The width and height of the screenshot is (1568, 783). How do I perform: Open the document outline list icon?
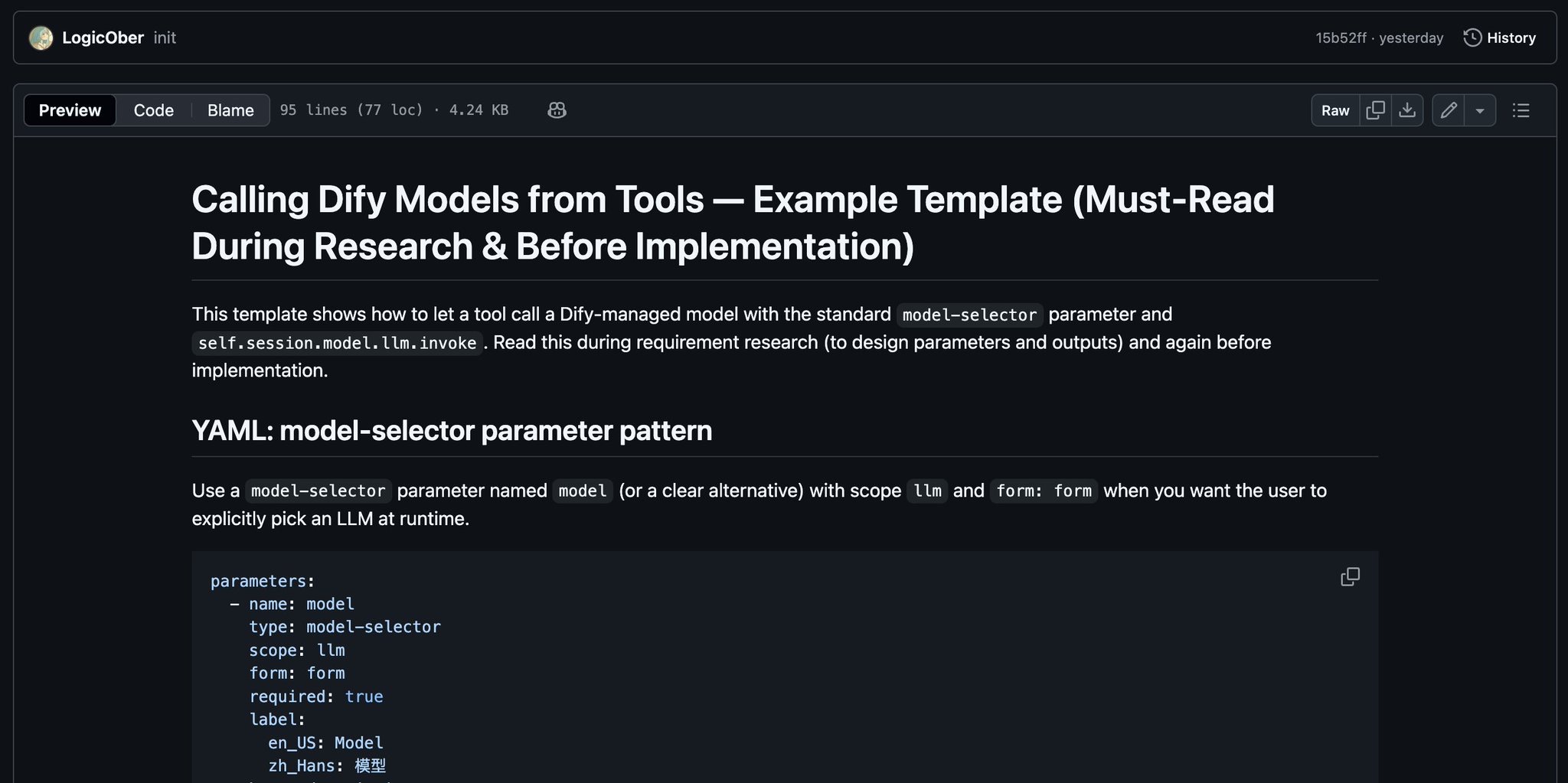point(1521,110)
